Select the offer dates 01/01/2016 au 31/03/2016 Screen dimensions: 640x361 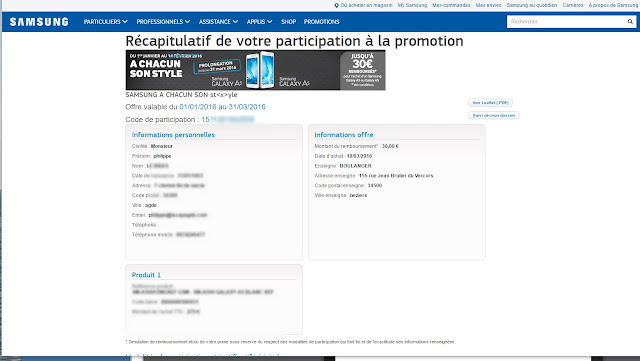(222, 107)
